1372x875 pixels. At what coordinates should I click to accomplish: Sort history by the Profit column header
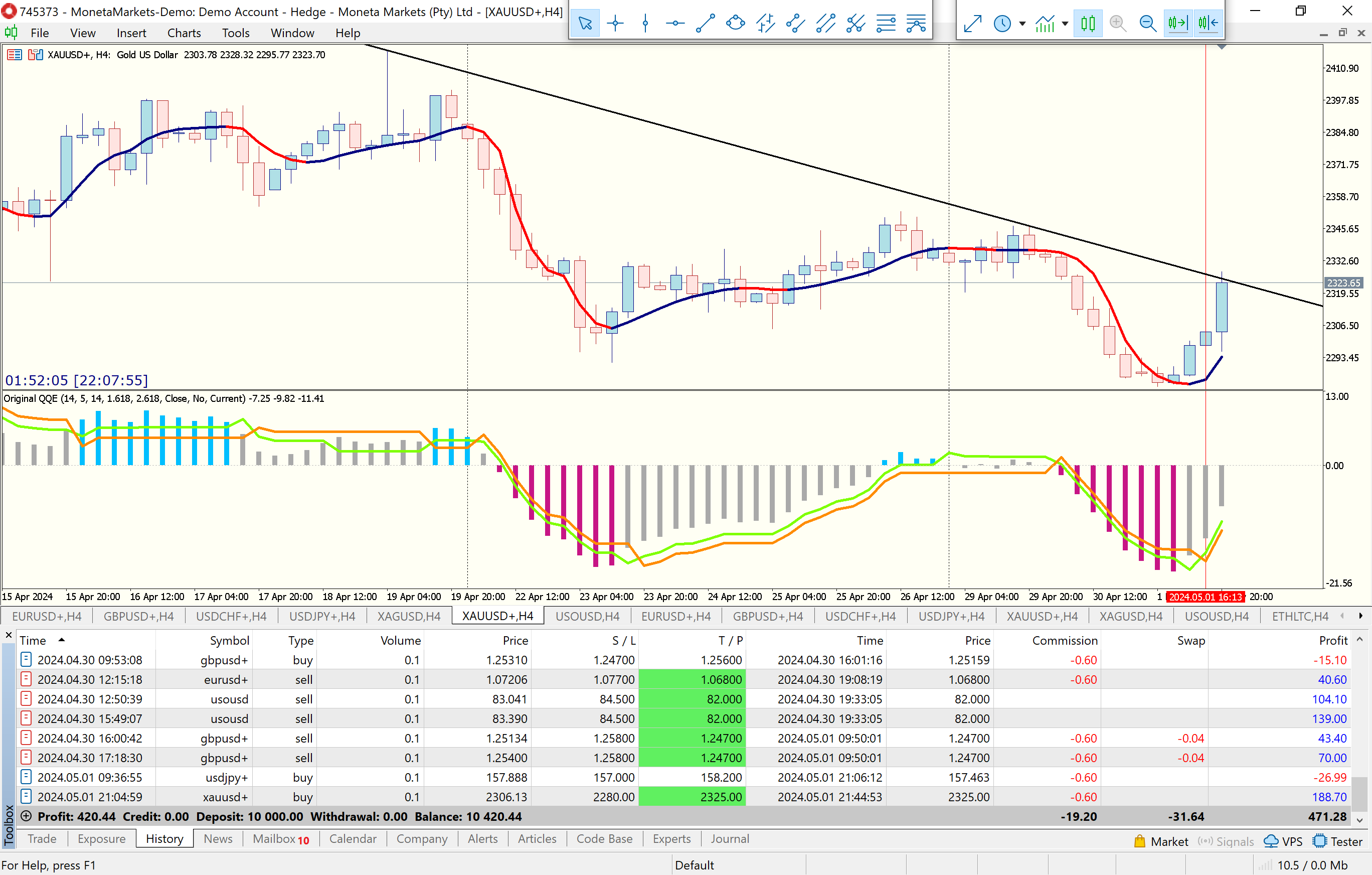pyautogui.click(x=1333, y=640)
